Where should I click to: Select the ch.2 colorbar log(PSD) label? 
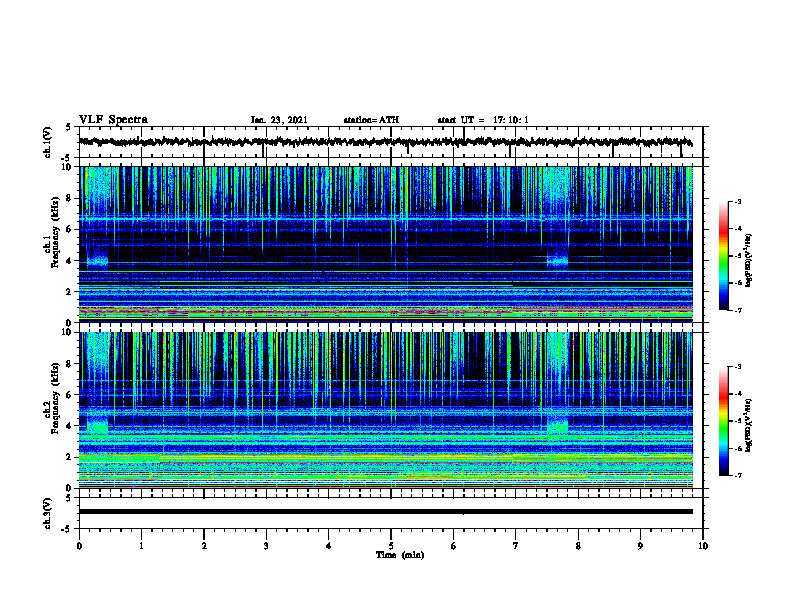click(x=749, y=426)
